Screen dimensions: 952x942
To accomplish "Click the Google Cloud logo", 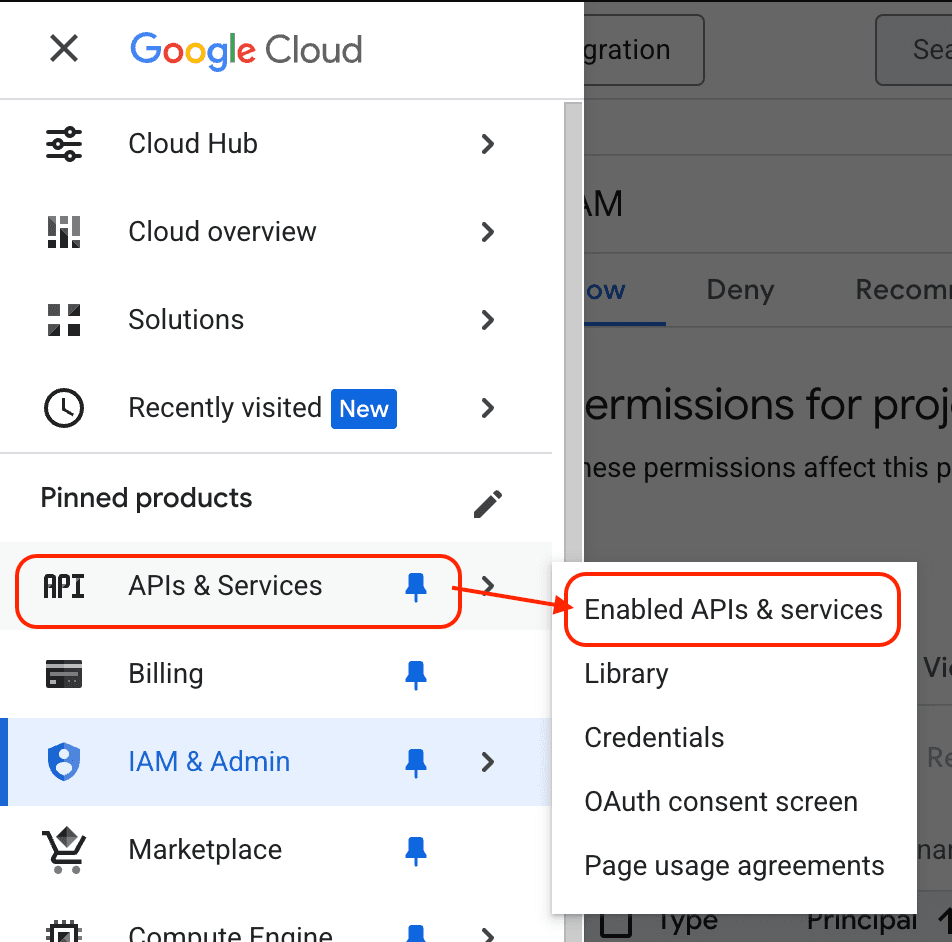I will click(246, 49).
